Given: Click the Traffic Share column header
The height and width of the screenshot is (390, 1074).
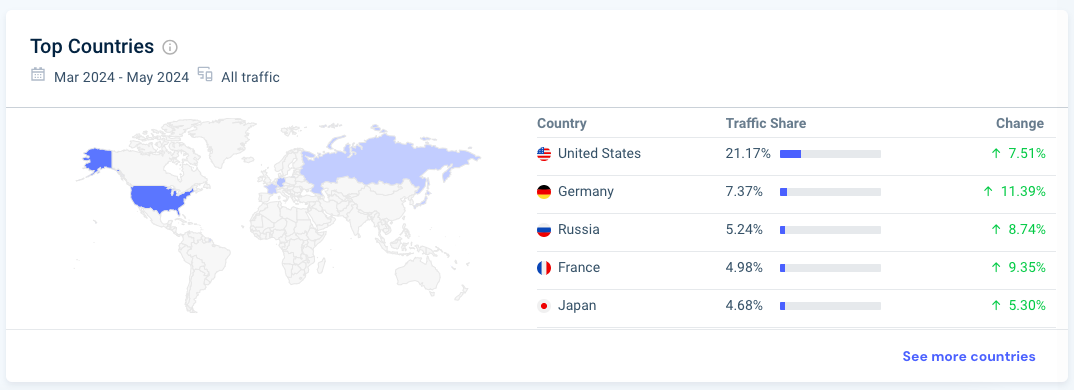Looking at the screenshot, I should pyautogui.click(x=766, y=123).
